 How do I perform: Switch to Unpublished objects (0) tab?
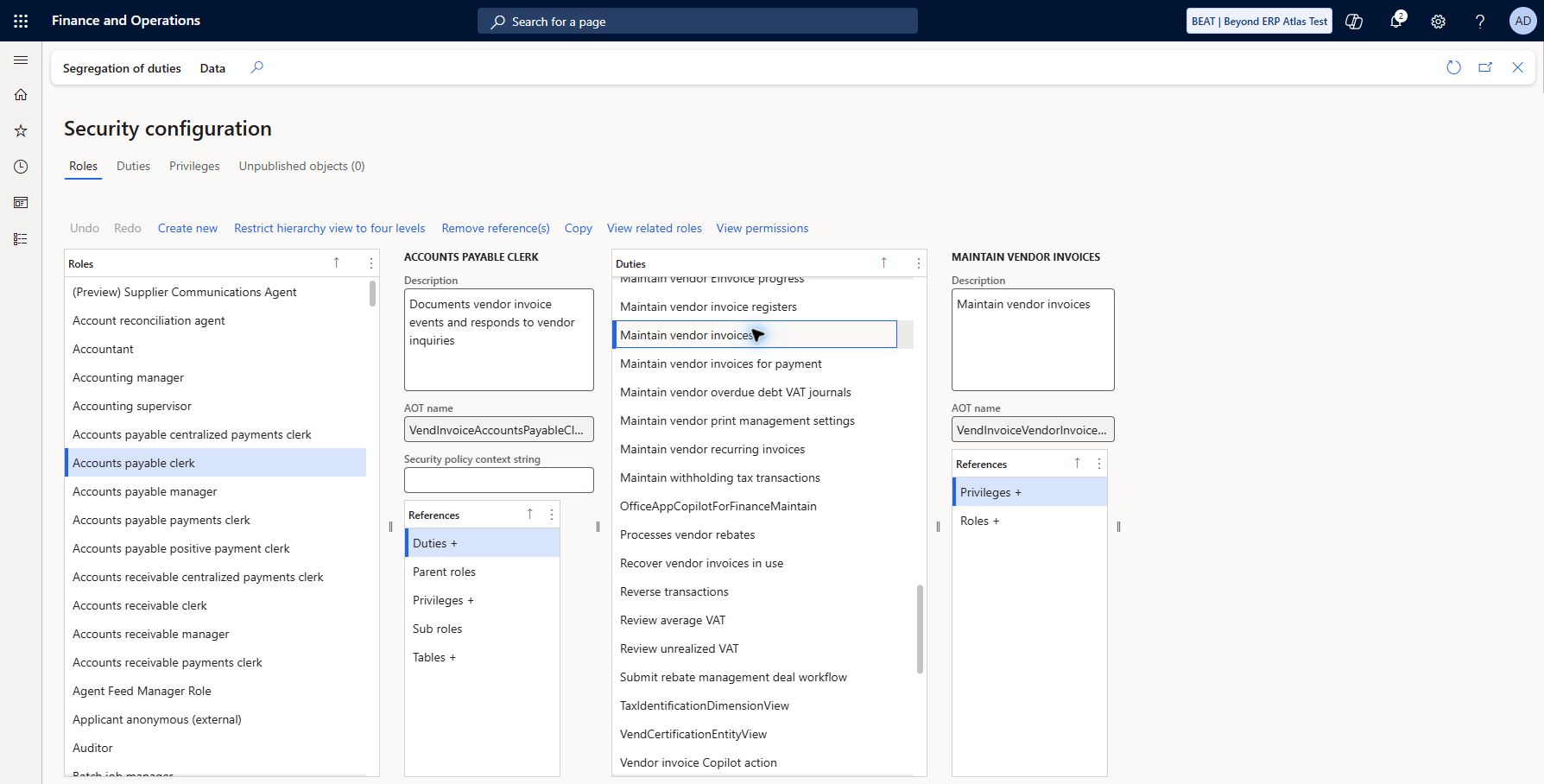click(x=301, y=166)
